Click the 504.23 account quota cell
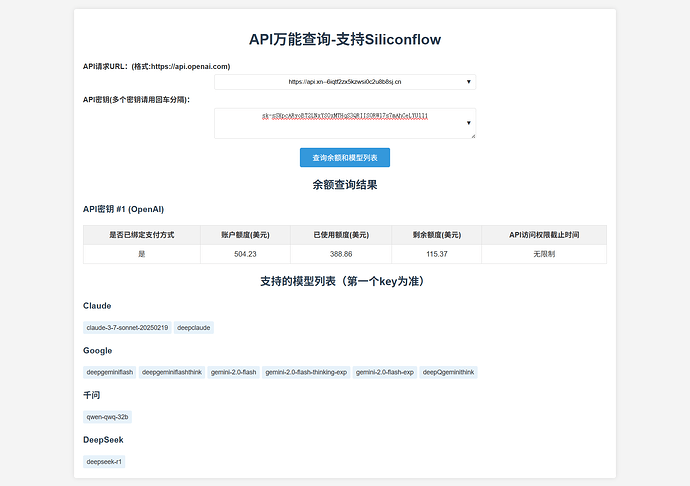Image resolution: width=690 pixels, height=486 pixels. coord(245,254)
